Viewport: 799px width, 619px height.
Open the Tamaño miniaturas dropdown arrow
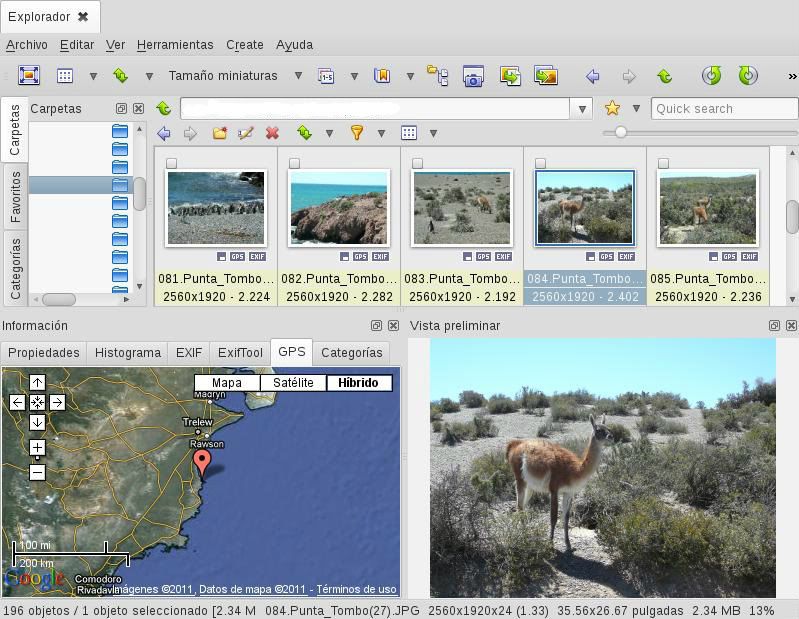click(299, 76)
